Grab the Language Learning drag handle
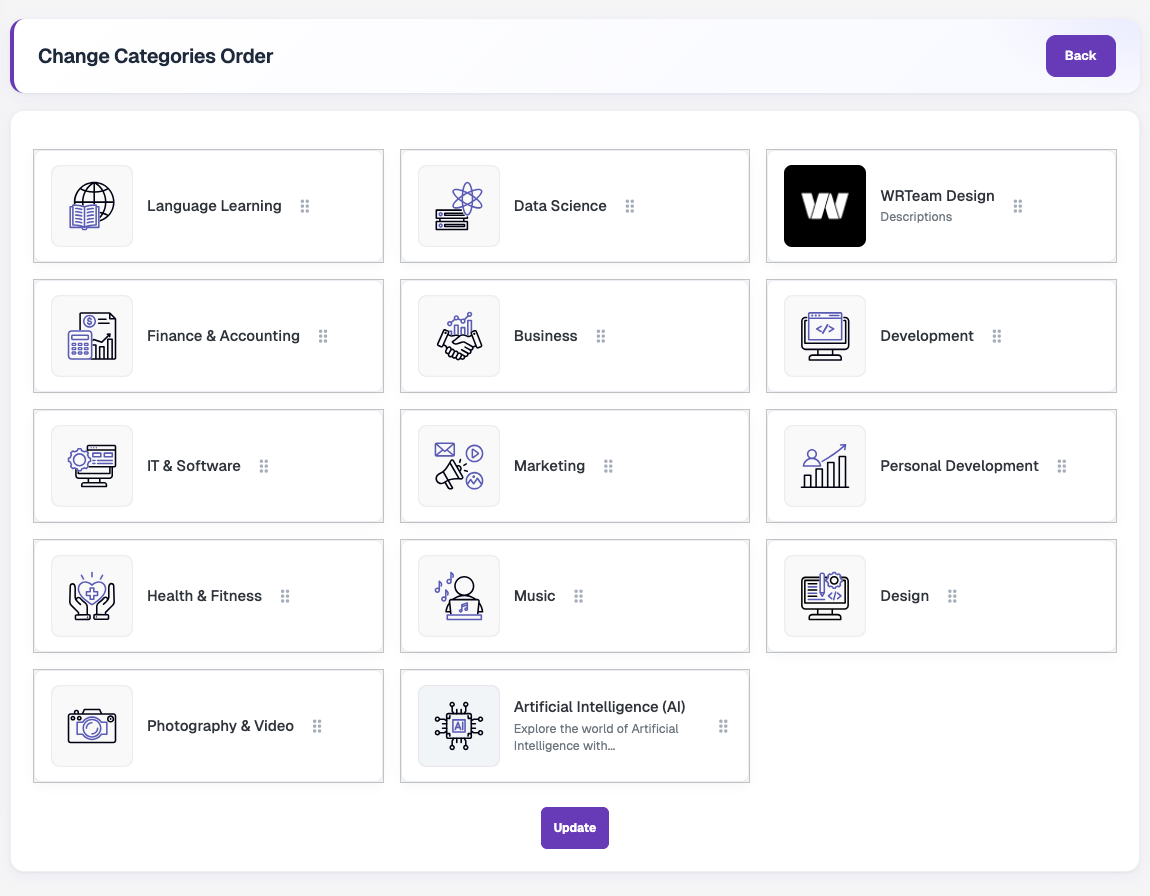1150x896 pixels. pos(305,206)
